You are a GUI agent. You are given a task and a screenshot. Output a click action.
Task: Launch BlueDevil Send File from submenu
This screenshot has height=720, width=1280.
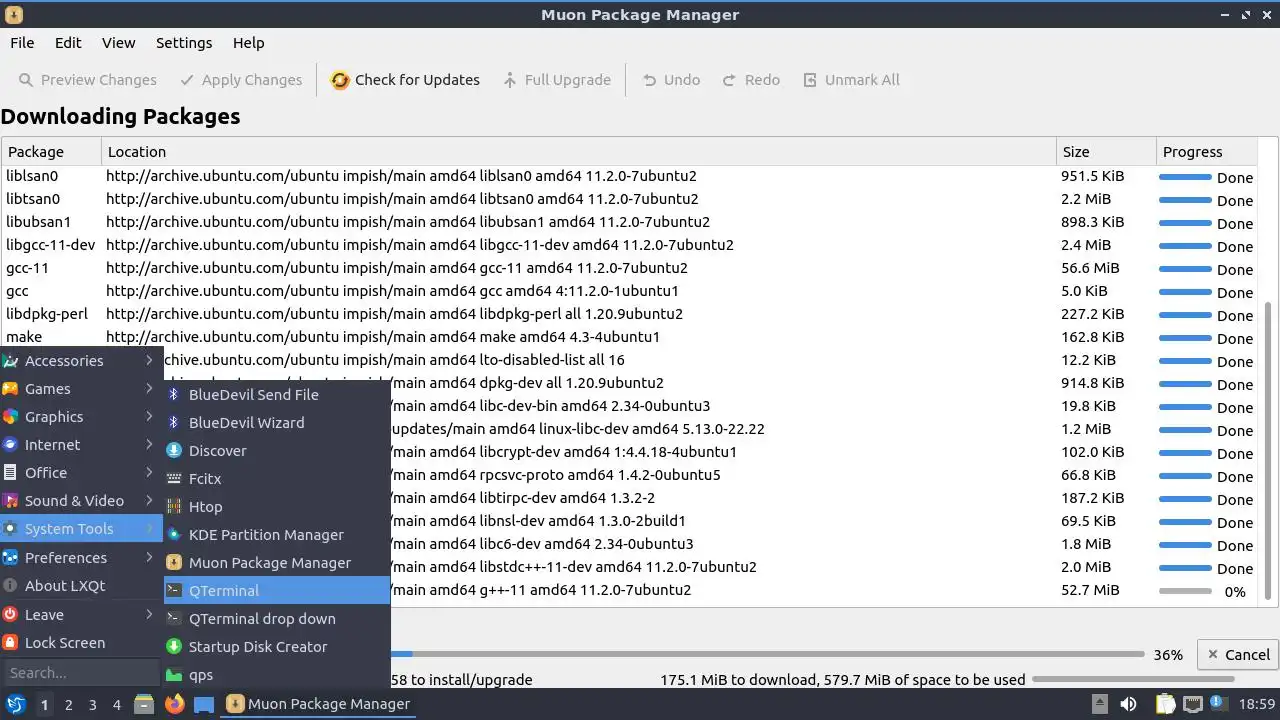point(277,394)
